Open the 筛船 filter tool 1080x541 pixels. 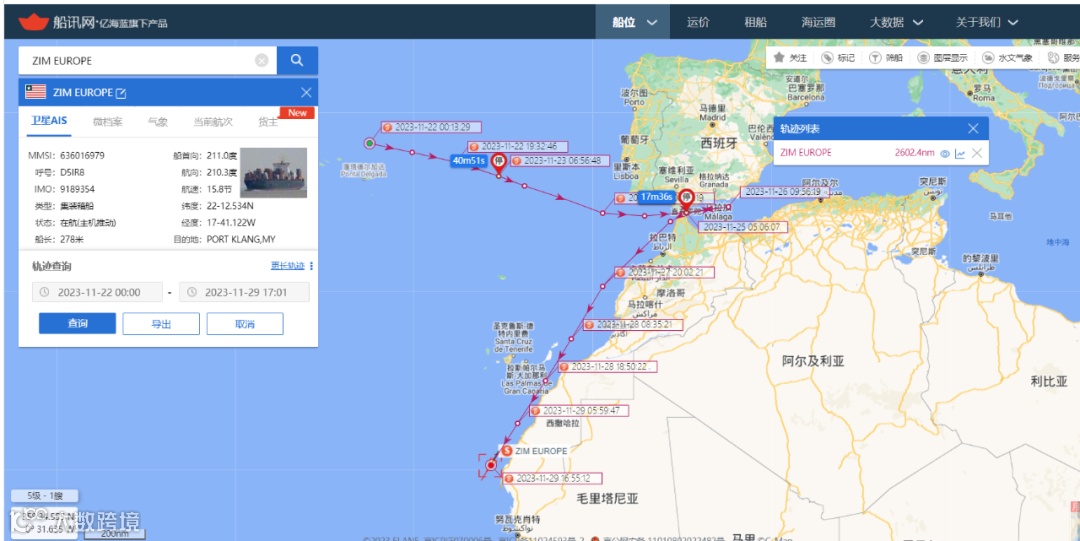click(886, 58)
